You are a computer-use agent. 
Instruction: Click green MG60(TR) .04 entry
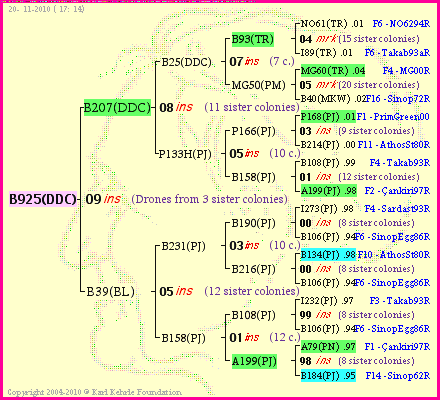333,71
